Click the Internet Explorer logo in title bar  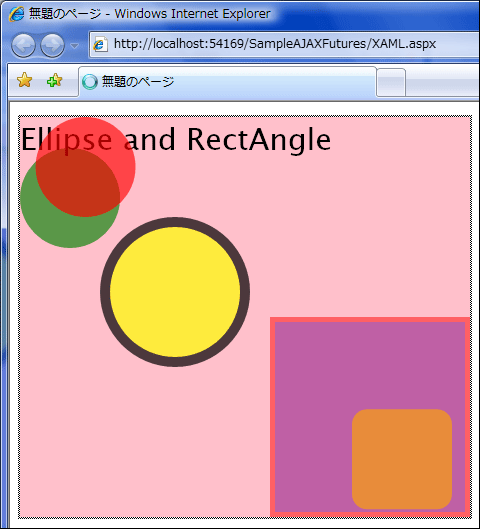coord(17,14)
